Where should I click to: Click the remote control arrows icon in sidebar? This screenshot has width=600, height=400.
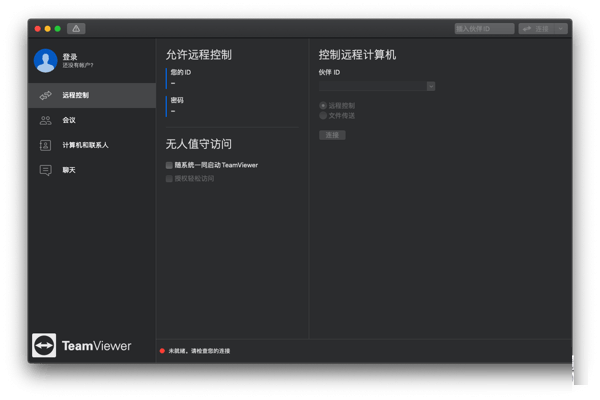pos(46,95)
